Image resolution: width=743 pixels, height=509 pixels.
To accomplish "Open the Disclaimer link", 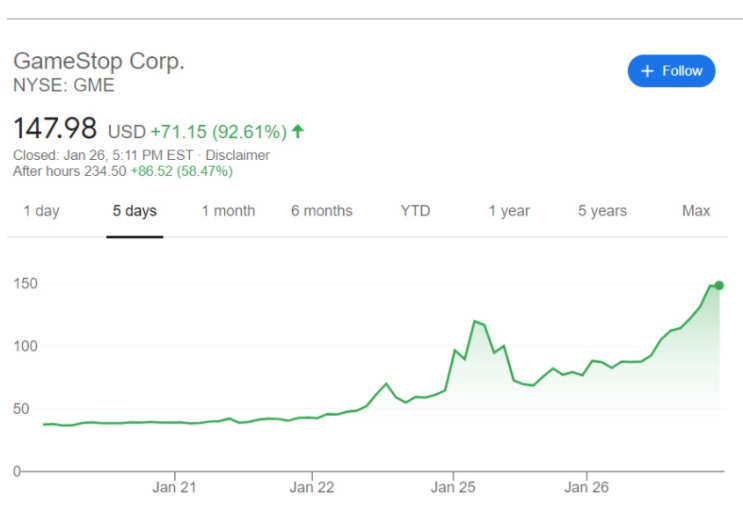I will click(237, 155).
